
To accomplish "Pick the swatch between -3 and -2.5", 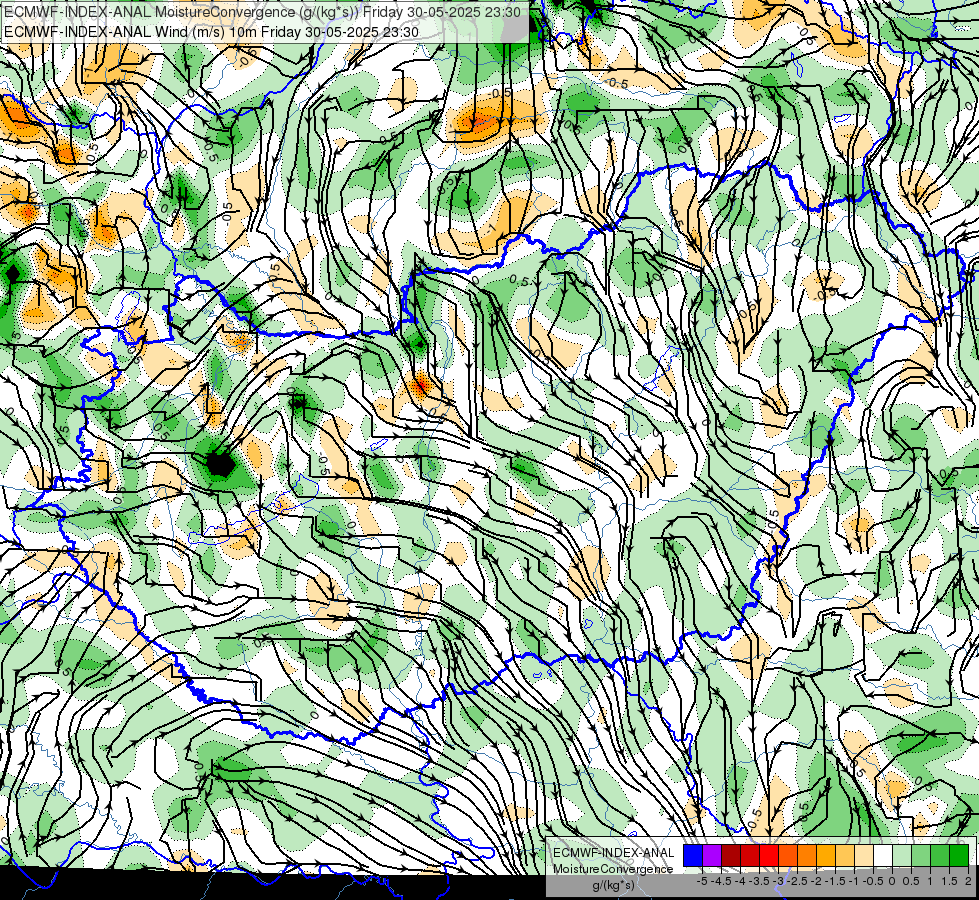I will coord(788,855).
